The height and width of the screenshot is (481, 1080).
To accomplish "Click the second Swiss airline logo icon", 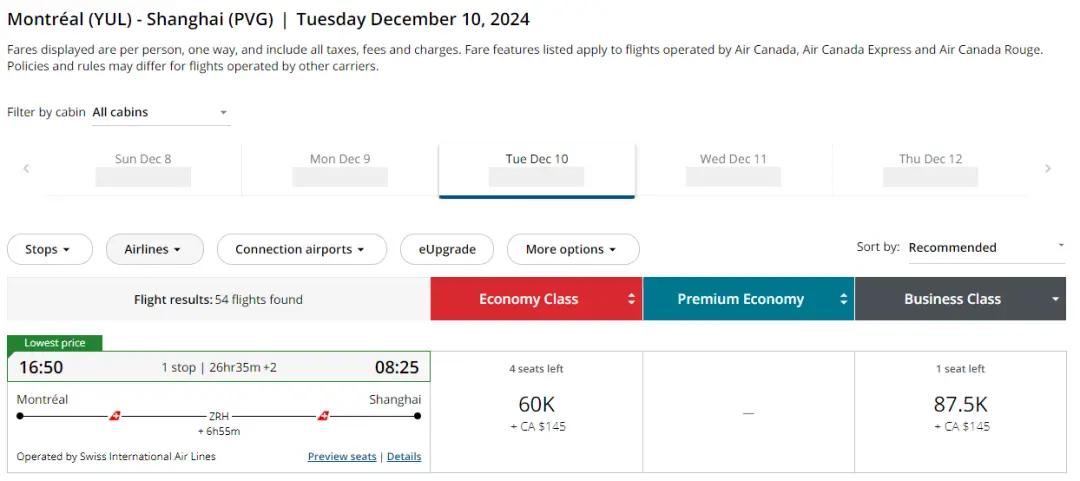I will (x=323, y=415).
